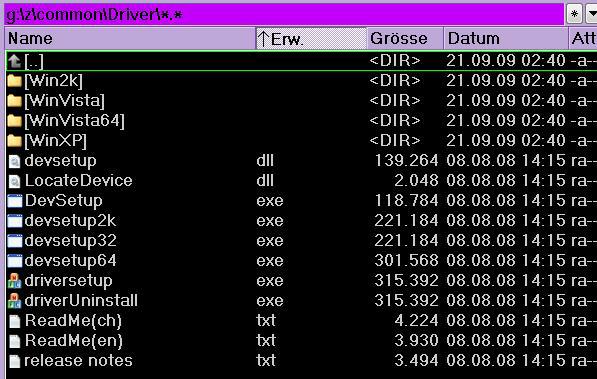Click the ReadMe(ch) text file icon

click(x=14, y=321)
